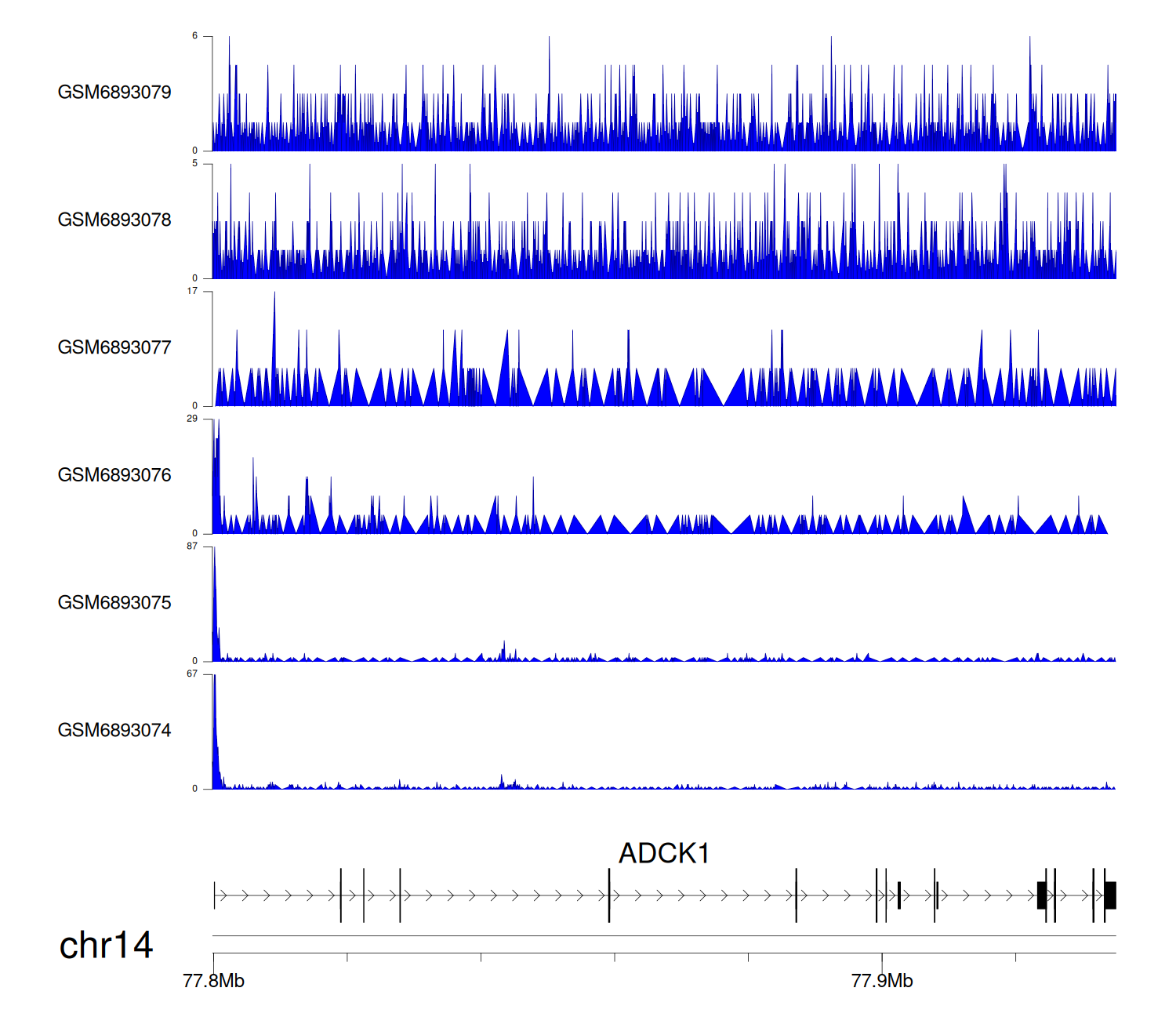Screen dimensions: 1176x1035
Task: Select the GSM6893076 track label
Action: 114,475
